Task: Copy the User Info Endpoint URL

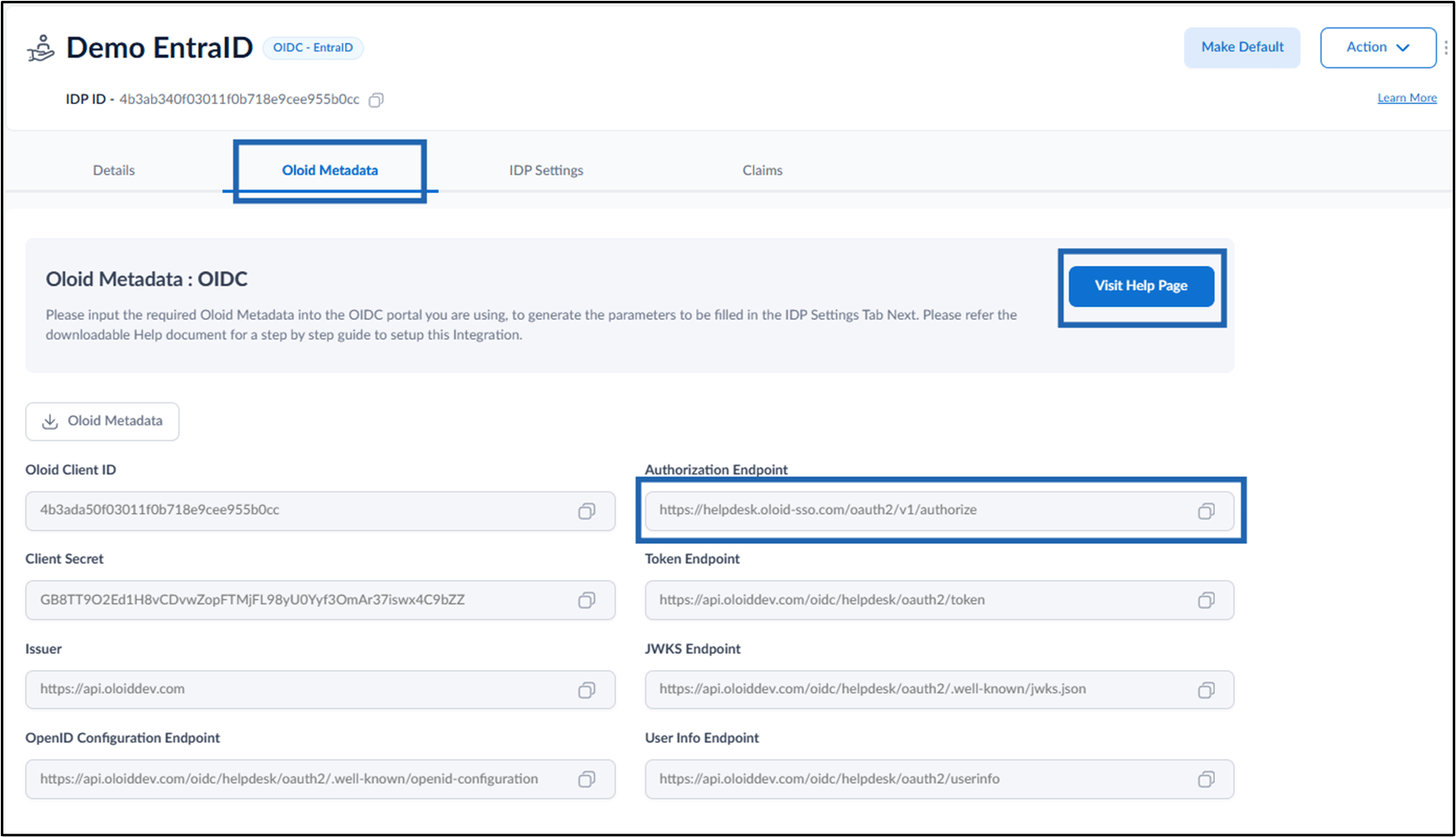Action: click(1206, 779)
